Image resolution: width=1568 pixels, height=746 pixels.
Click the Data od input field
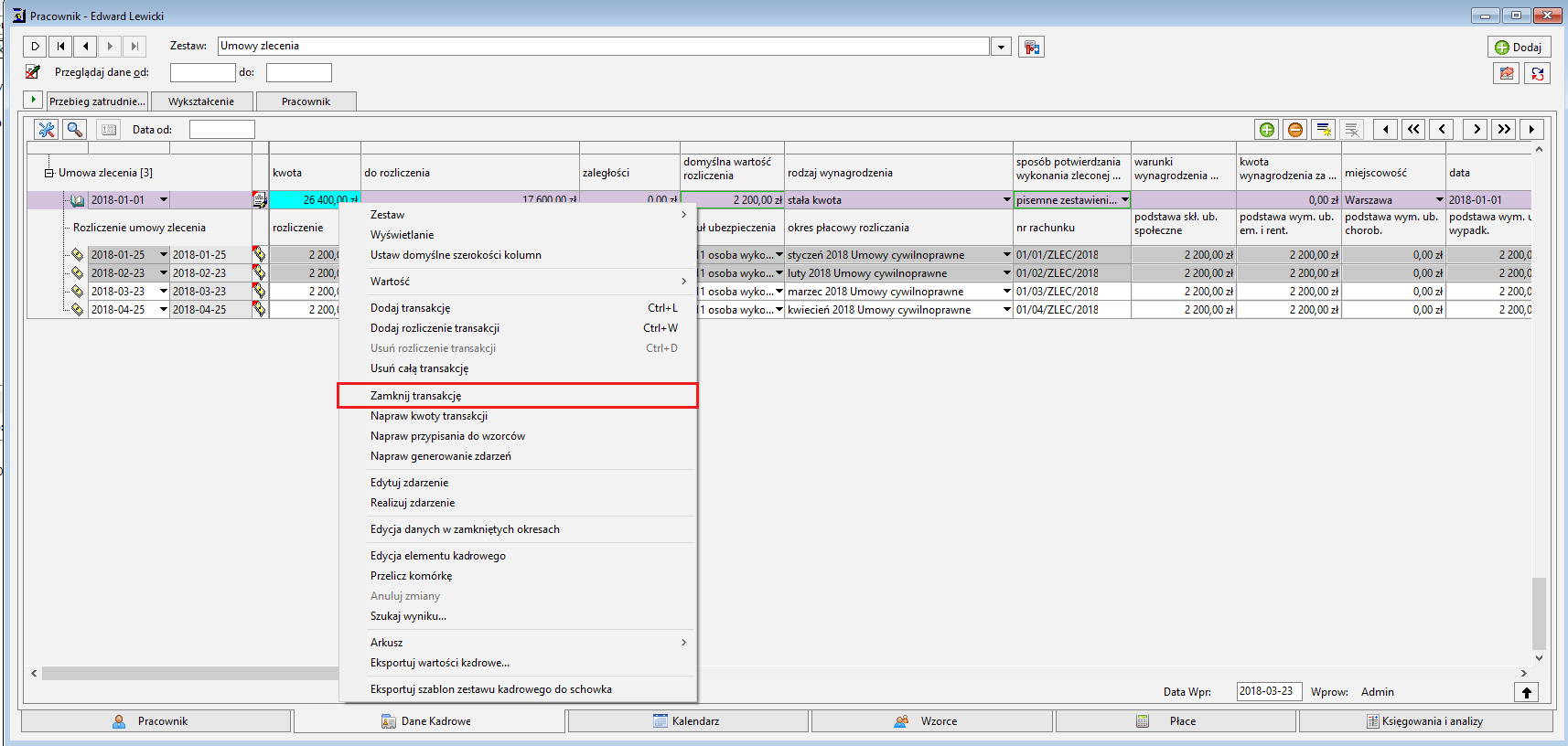[x=222, y=130]
